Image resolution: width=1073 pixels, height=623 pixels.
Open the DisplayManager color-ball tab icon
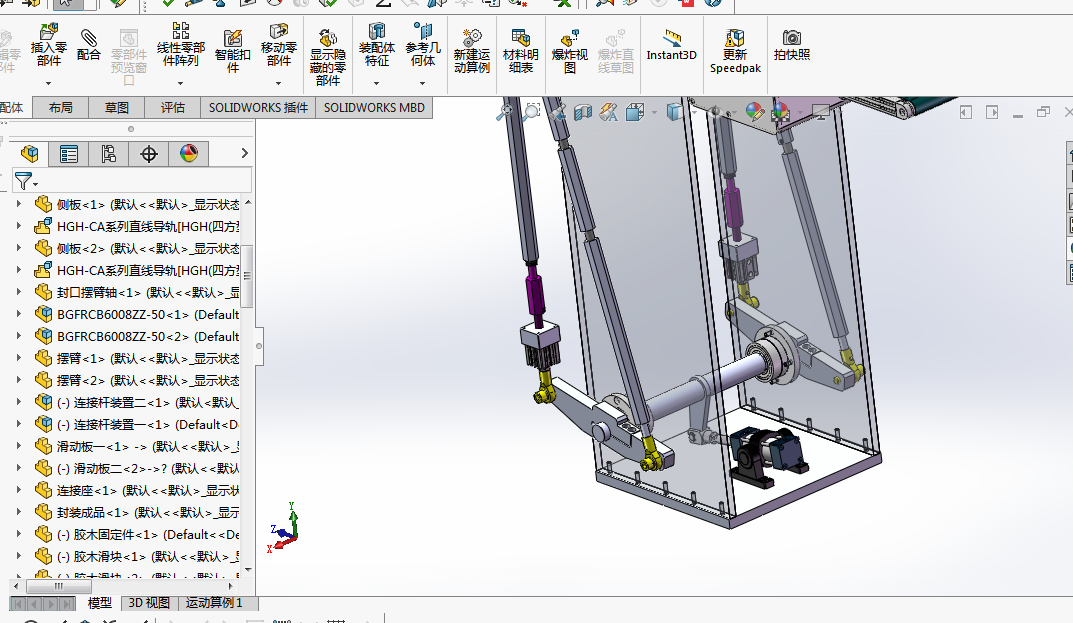(189, 153)
